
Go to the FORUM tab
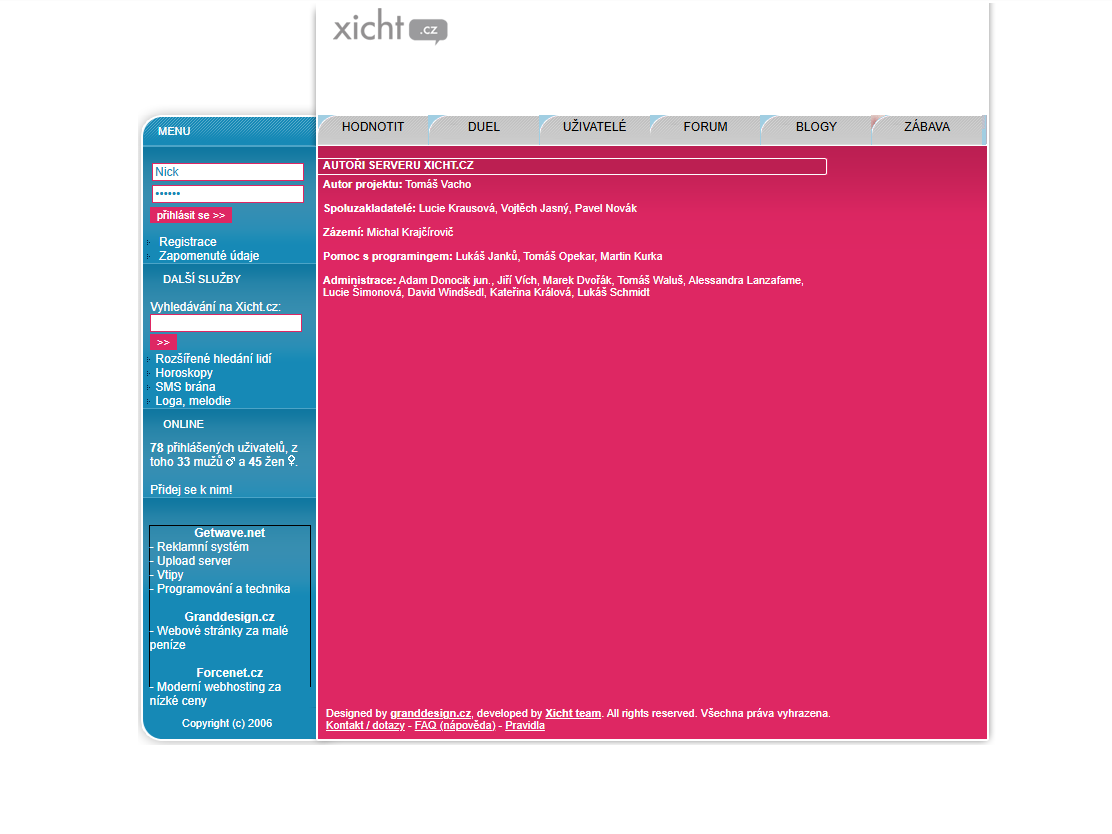705,127
